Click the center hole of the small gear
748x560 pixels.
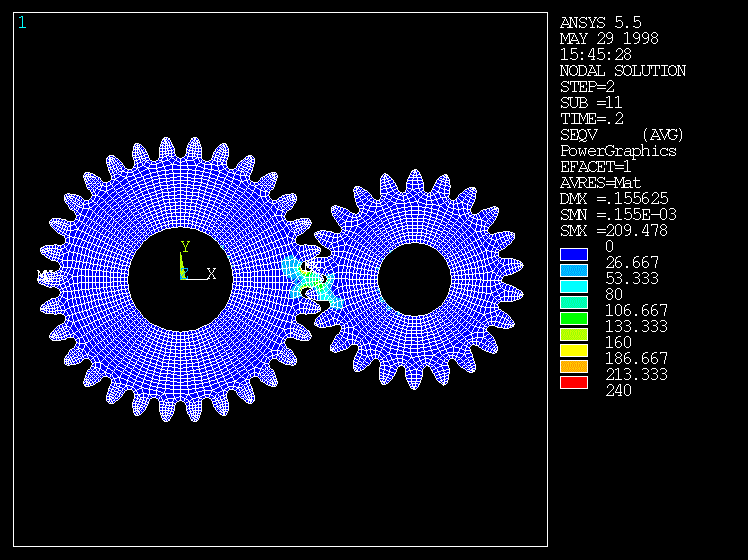pyautogui.click(x=414, y=278)
